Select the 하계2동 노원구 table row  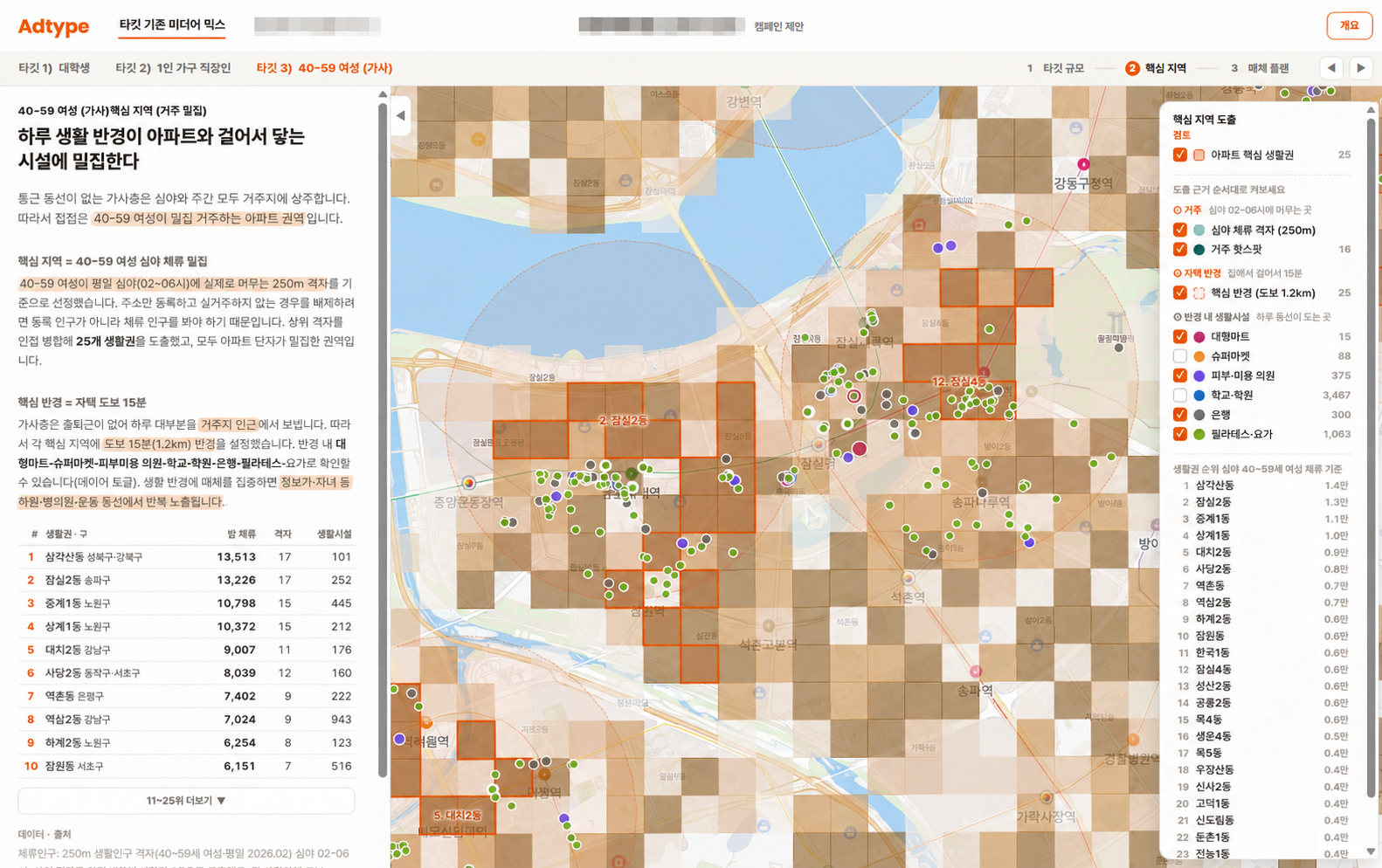(x=186, y=743)
